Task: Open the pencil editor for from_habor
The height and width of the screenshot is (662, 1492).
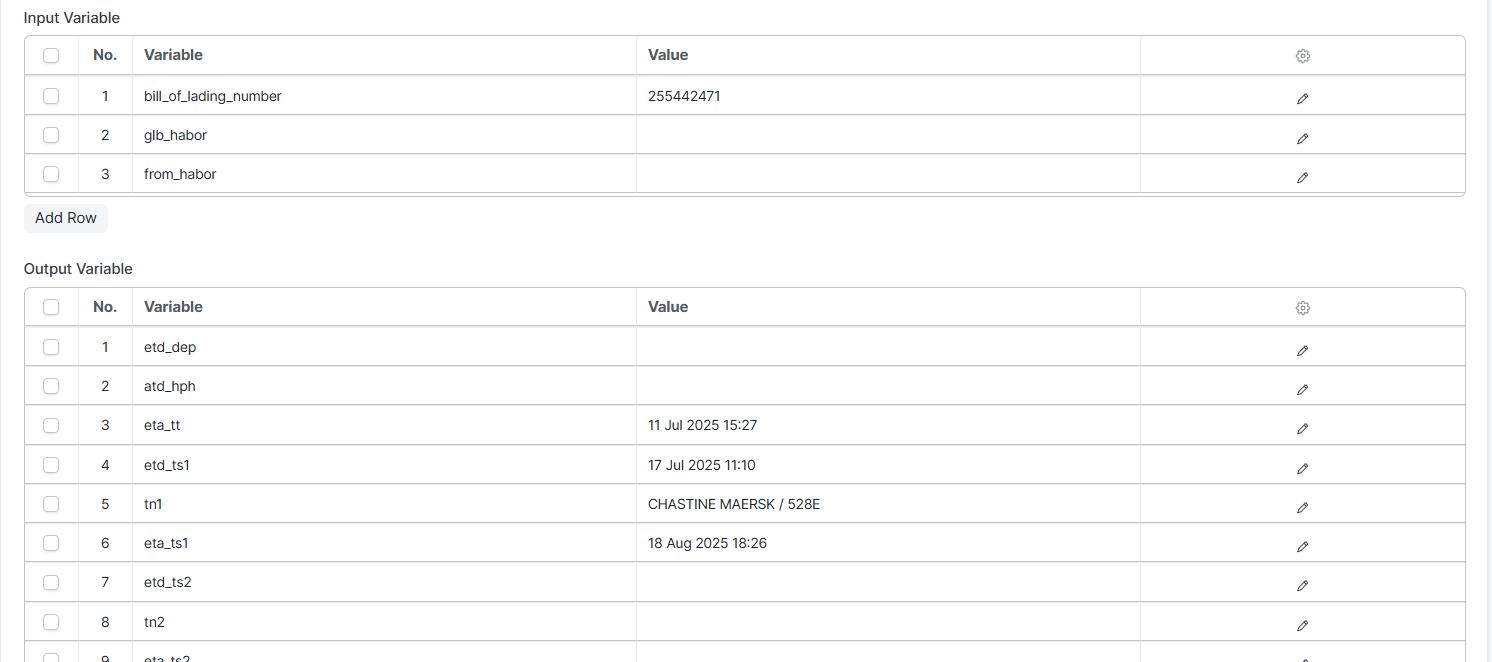Action: tap(1302, 177)
